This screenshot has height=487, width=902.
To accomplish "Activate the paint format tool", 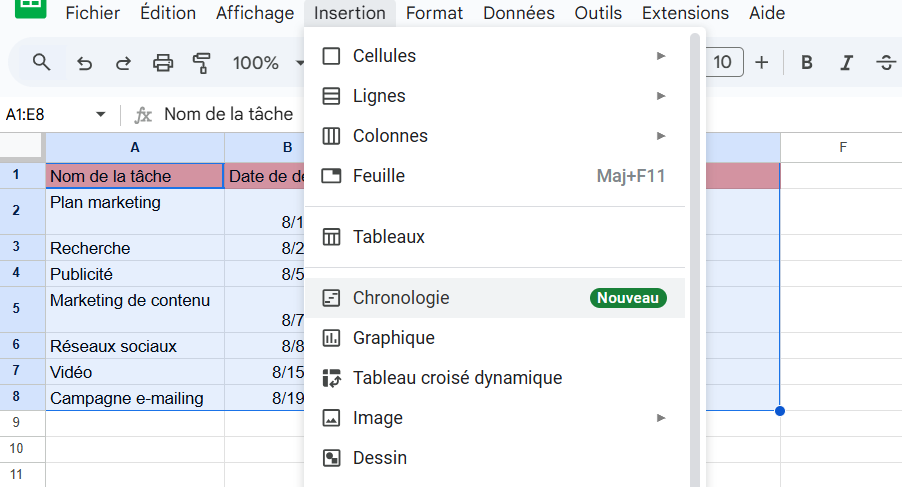I will pos(201,63).
